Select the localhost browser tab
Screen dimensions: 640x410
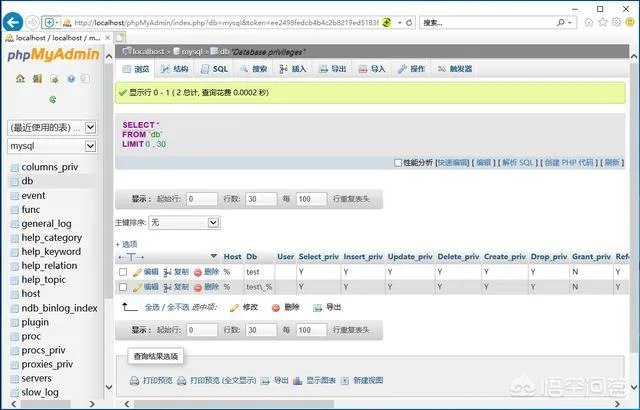click(57, 38)
